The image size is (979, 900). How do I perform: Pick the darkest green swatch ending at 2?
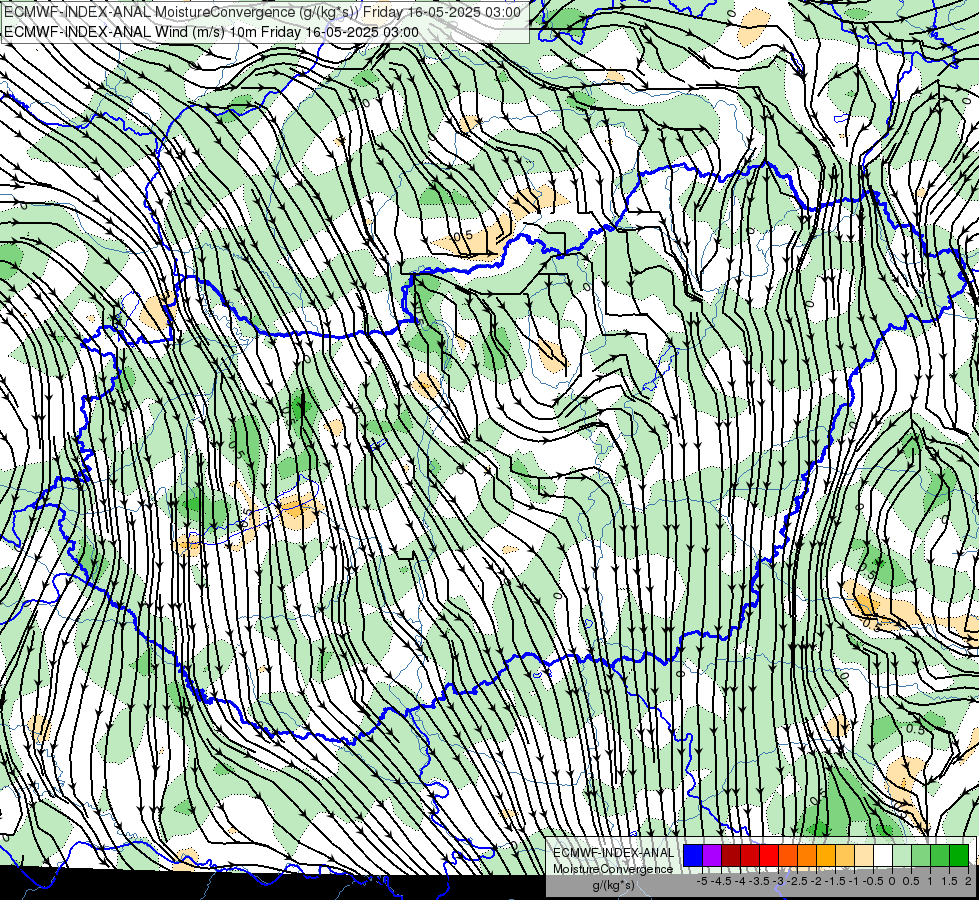pyautogui.click(x=959, y=856)
